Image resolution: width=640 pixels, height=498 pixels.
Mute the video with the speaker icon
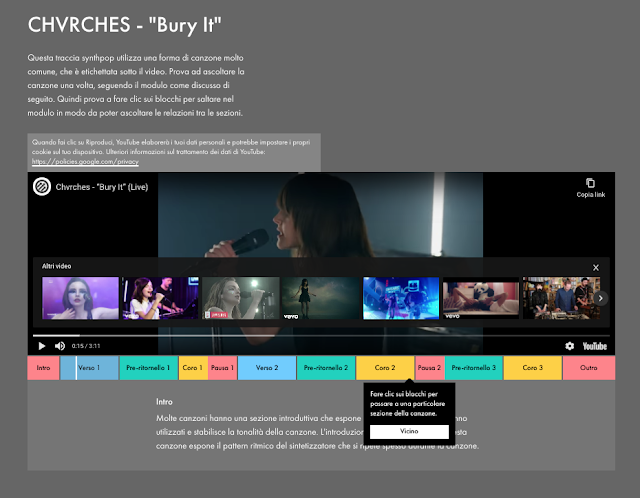tap(60, 346)
